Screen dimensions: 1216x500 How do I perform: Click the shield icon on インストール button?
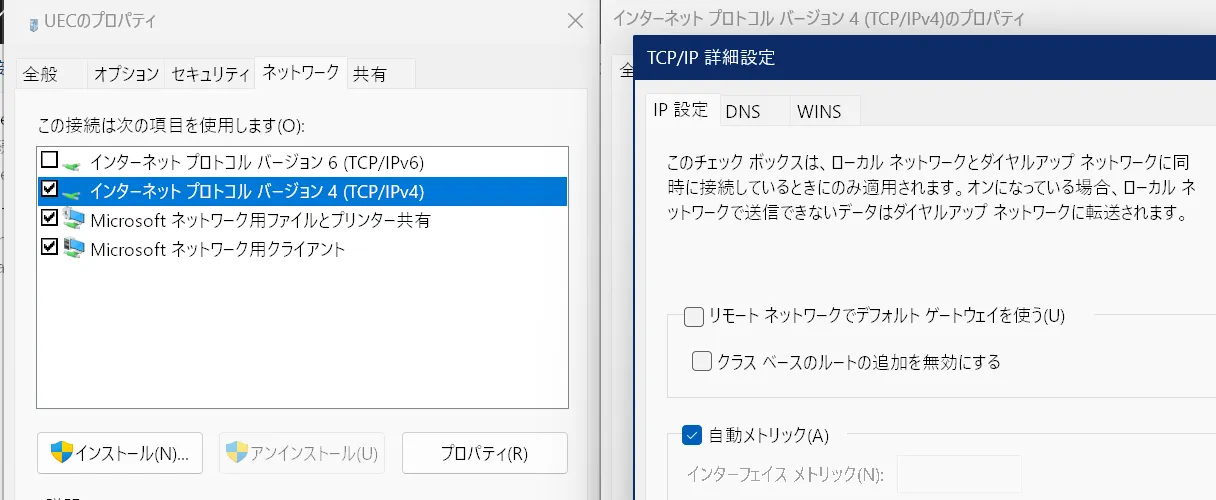coord(62,453)
